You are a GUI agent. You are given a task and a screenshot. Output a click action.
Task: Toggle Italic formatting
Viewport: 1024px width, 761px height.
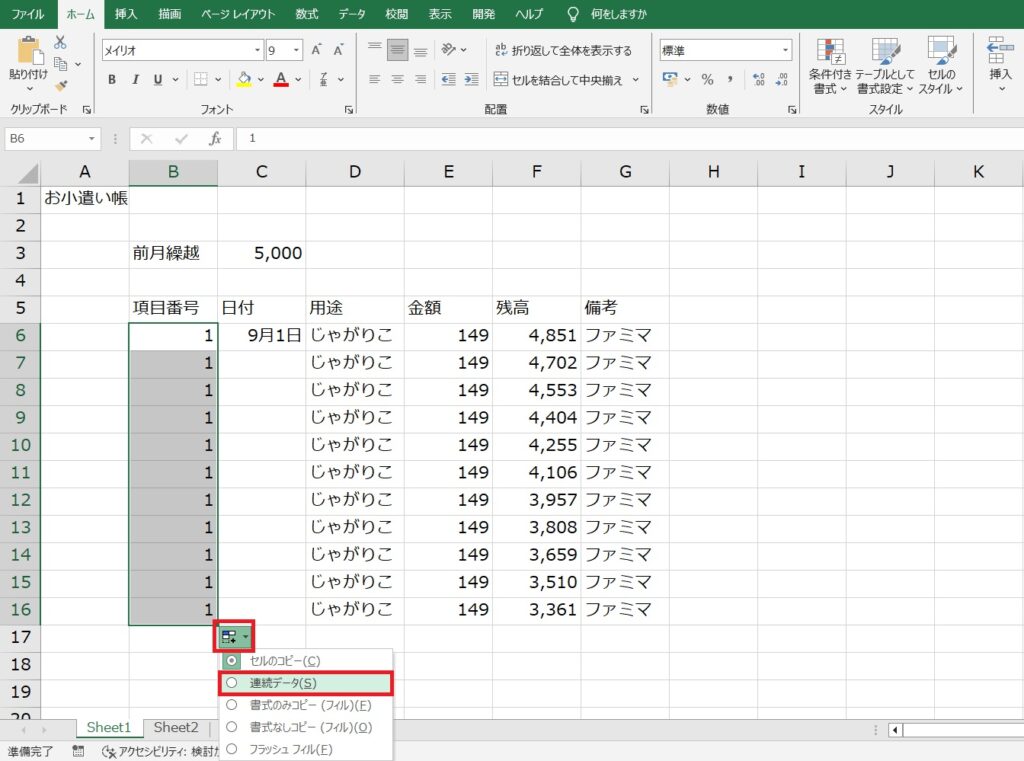tap(135, 80)
